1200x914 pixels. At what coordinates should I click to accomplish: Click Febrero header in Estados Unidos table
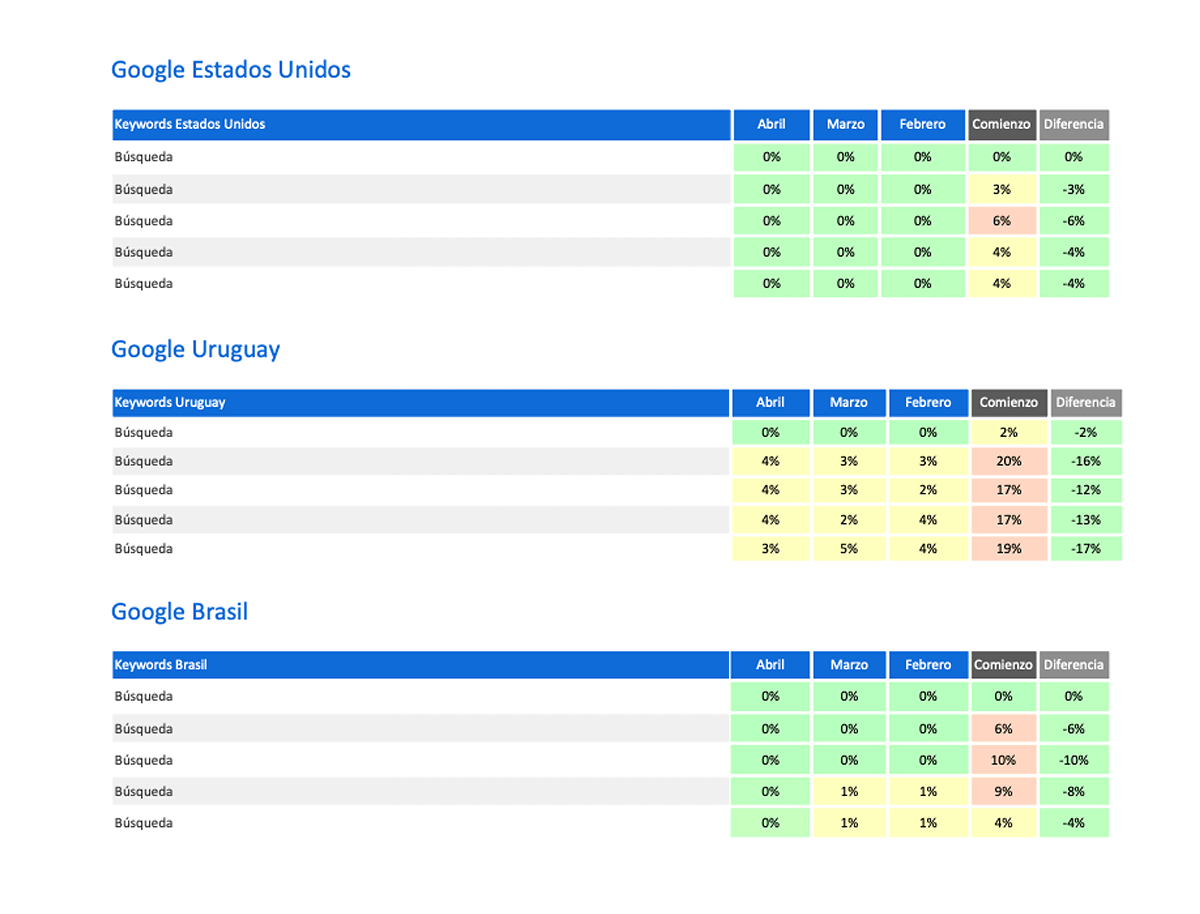[922, 125]
